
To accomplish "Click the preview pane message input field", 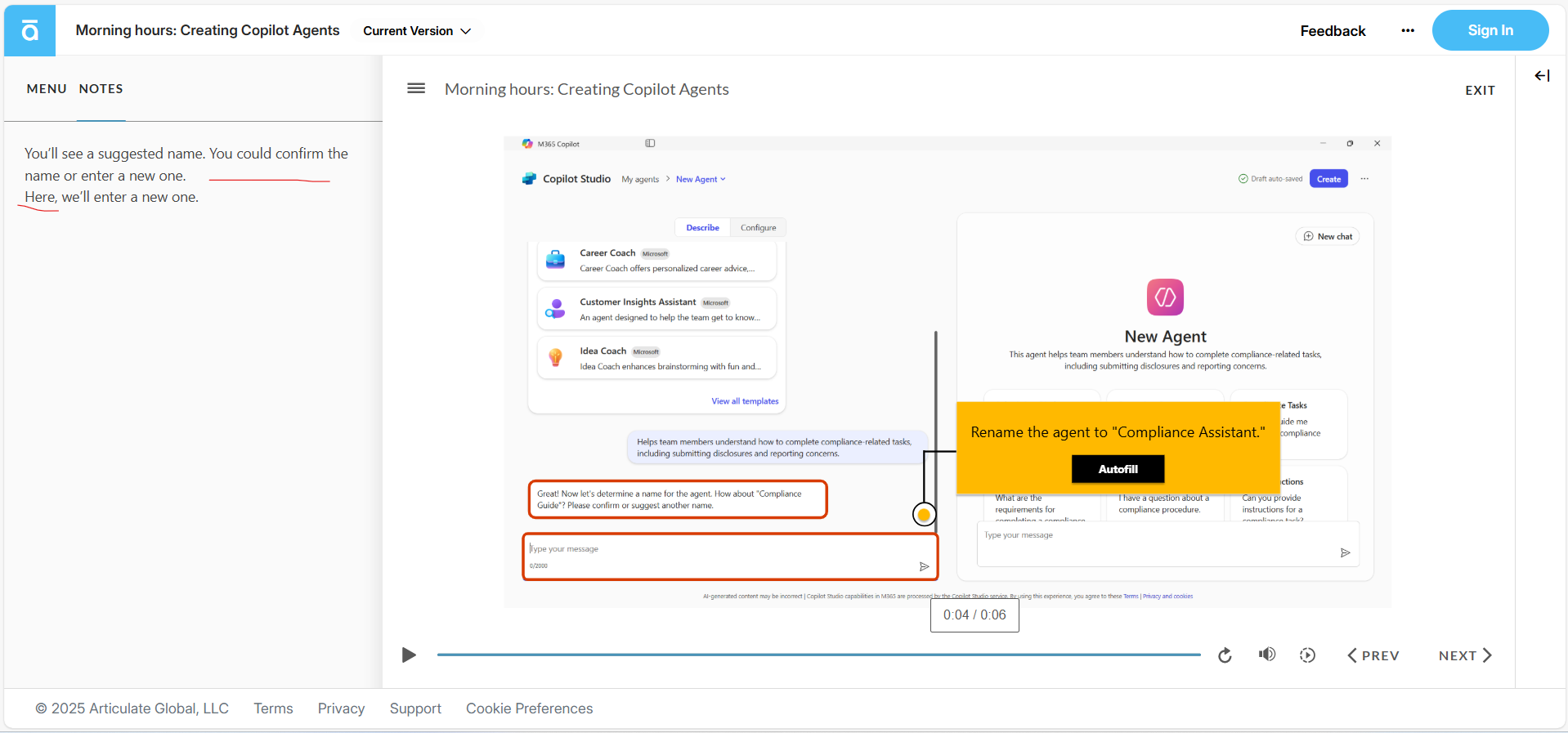I will coord(1168,544).
